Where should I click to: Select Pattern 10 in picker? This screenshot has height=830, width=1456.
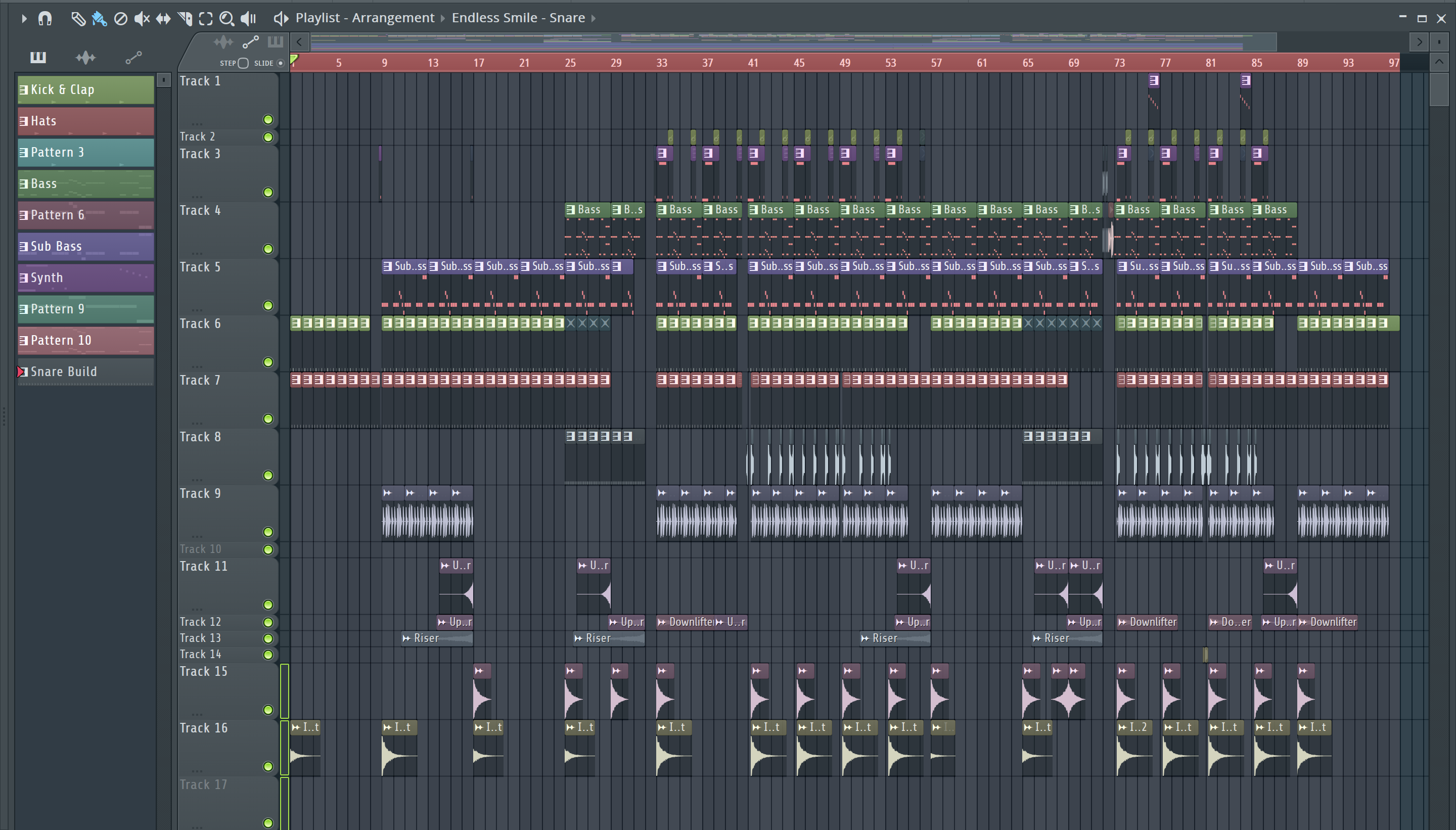pos(85,340)
